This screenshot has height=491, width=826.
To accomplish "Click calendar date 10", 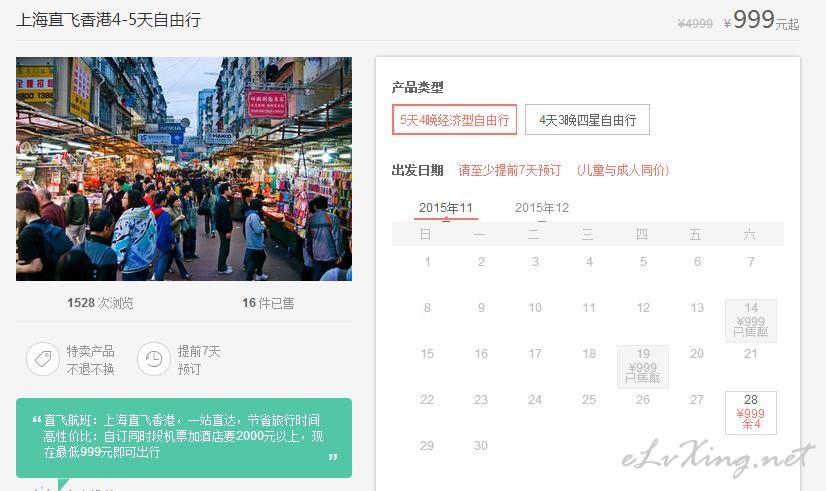I will click(x=535, y=308).
